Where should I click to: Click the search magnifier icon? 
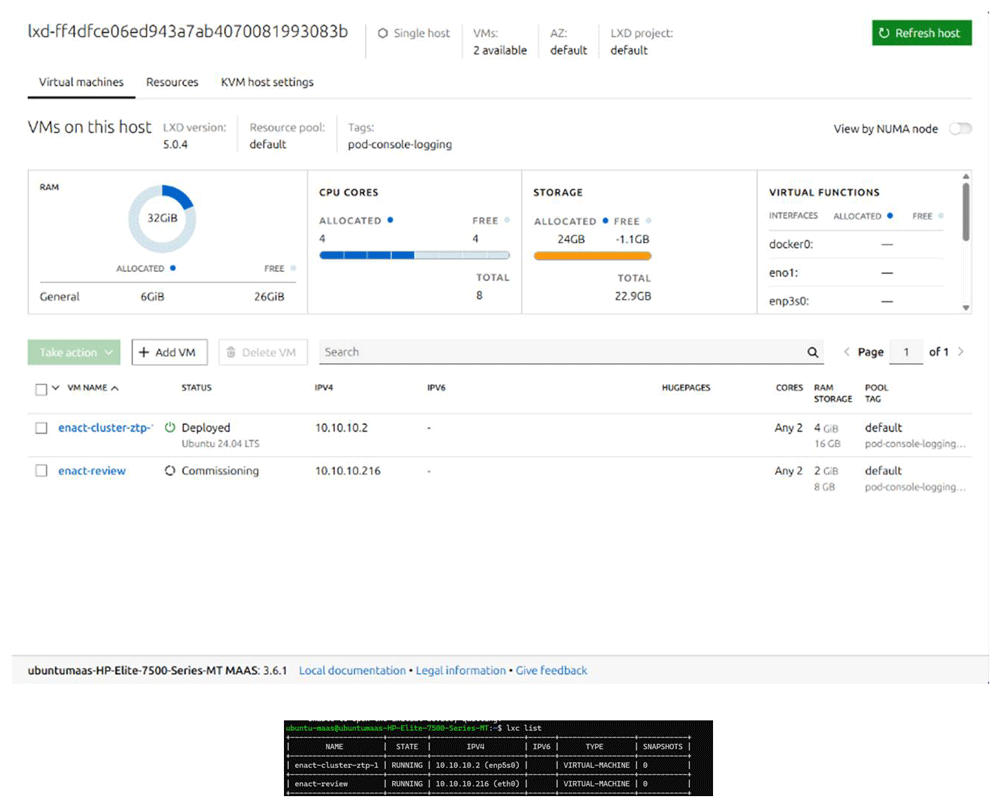pyautogui.click(x=812, y=352)
